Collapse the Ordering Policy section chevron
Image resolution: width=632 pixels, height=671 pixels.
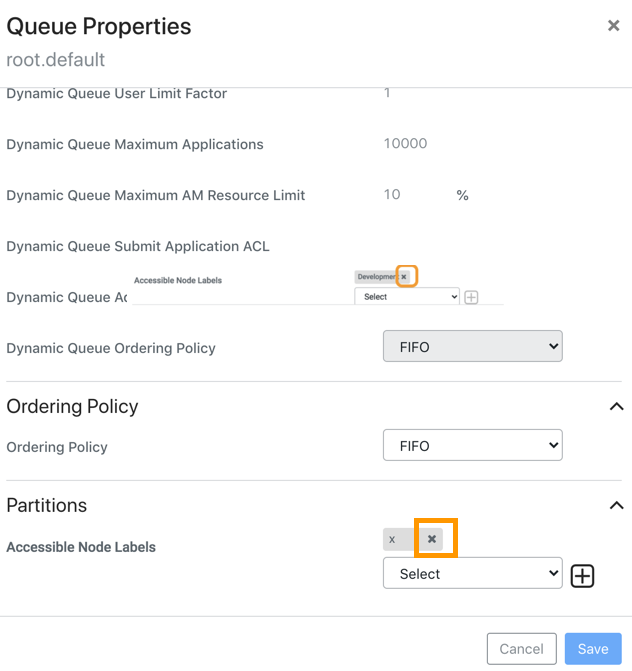616,407
